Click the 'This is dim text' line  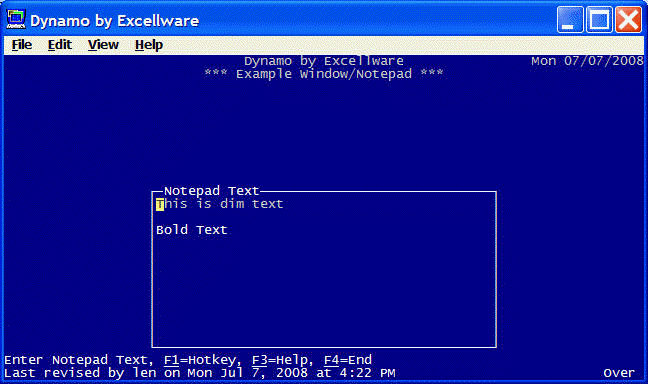tap(219, 204)
